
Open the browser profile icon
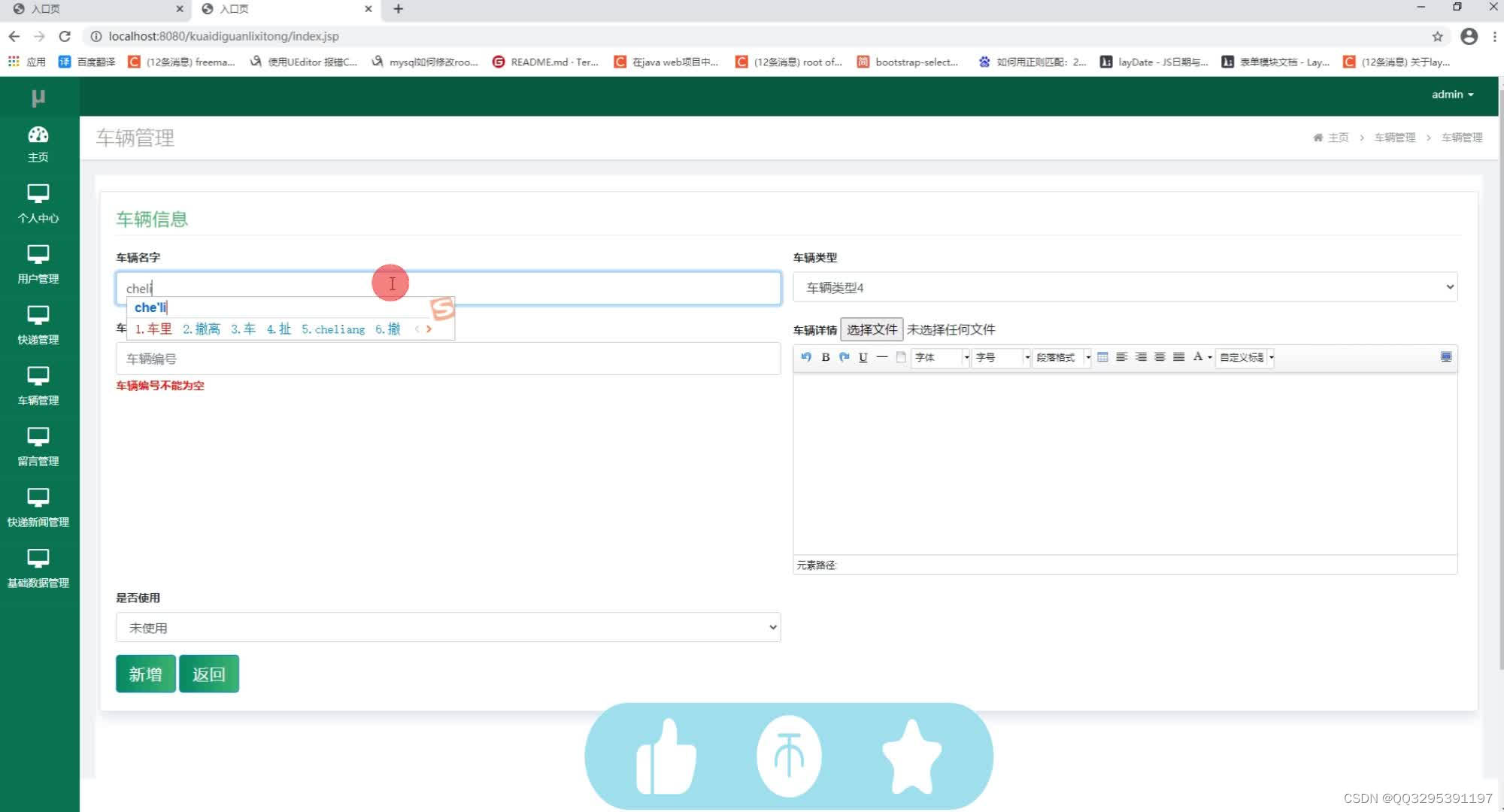(x=1469, y=36)
